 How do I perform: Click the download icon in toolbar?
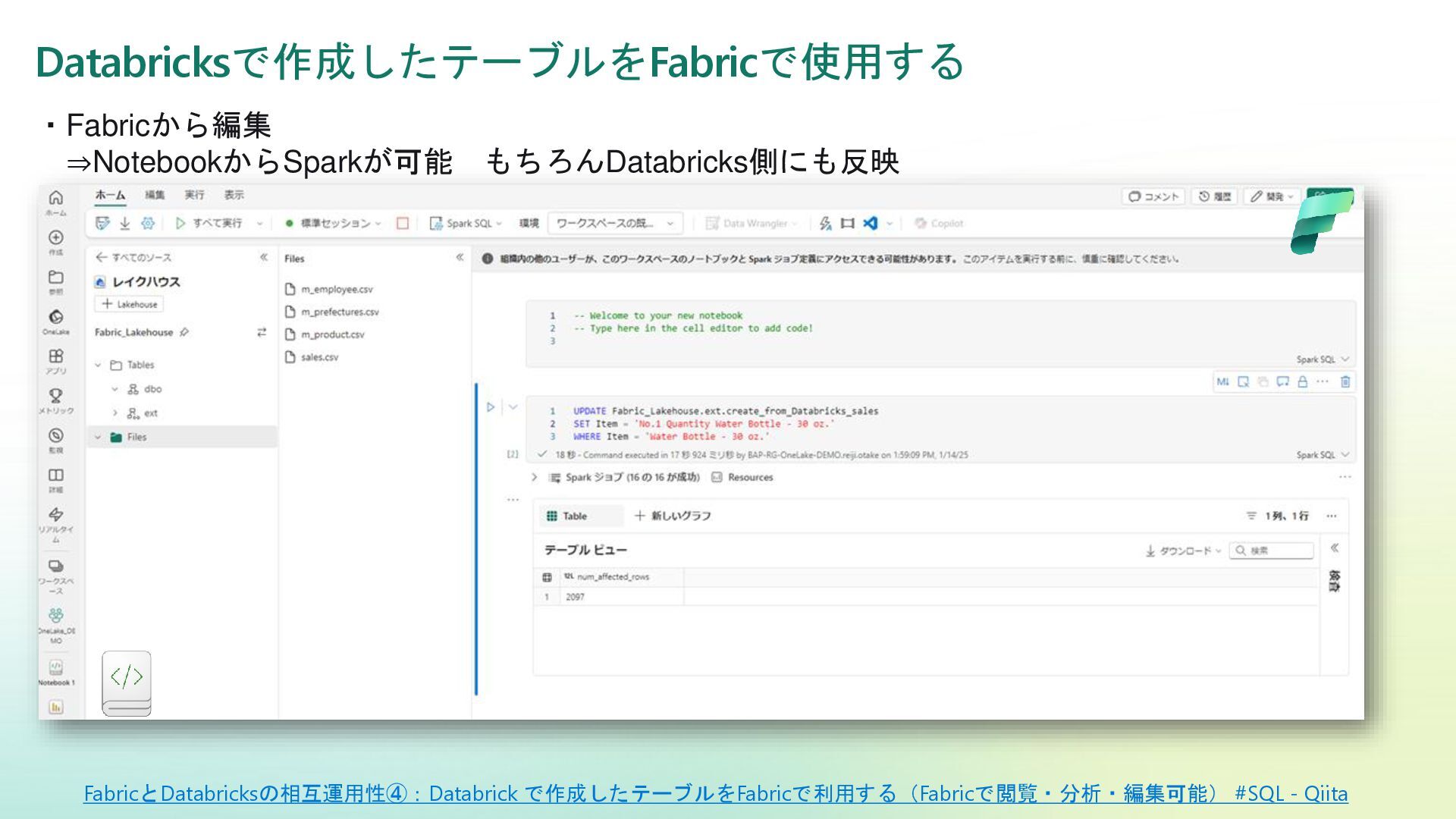125,223
